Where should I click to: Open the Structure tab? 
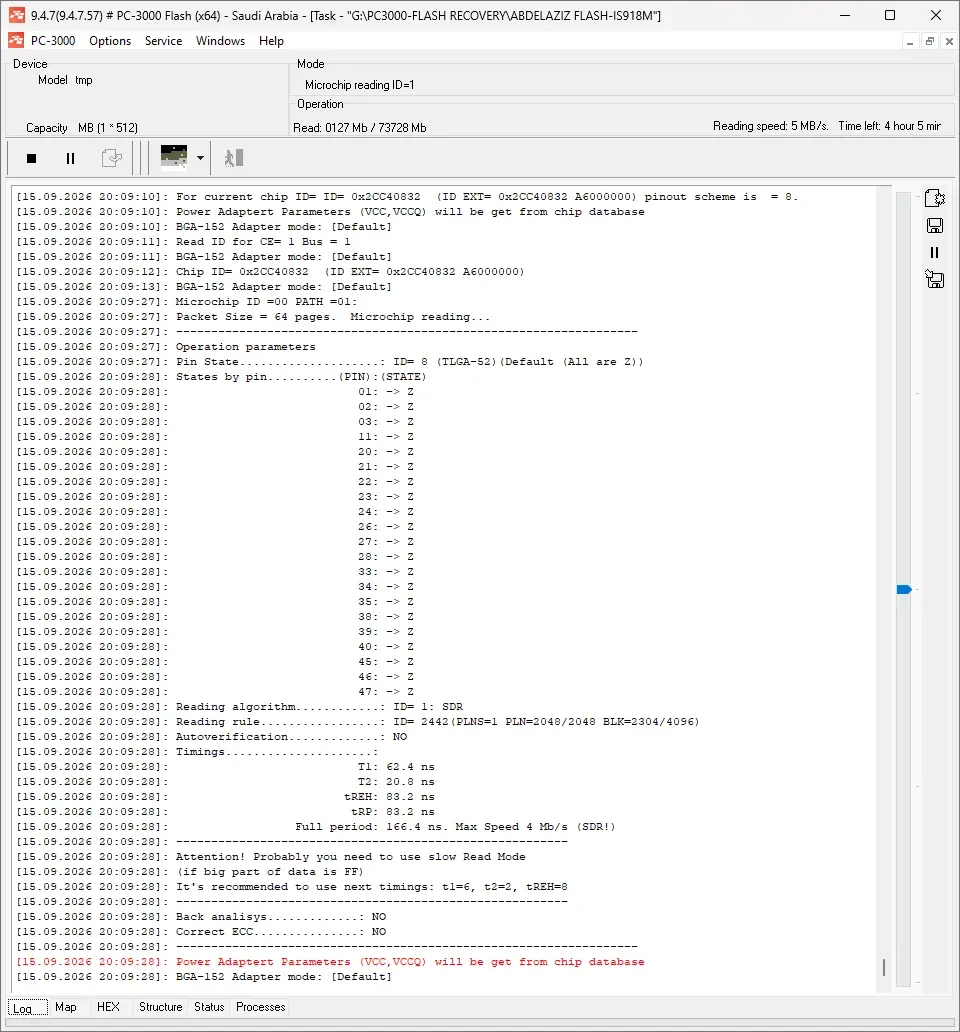[161, 1007]
